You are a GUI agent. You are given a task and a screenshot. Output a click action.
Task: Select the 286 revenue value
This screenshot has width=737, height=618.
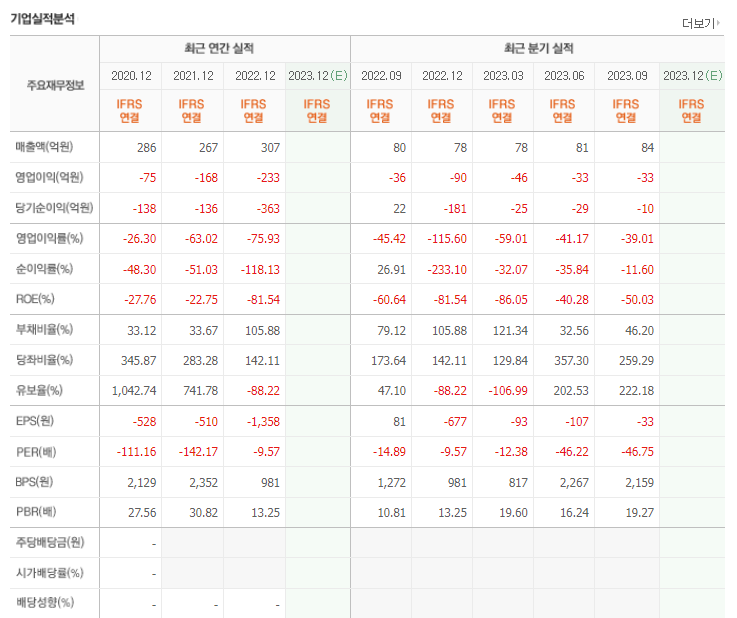pos(146,148)
